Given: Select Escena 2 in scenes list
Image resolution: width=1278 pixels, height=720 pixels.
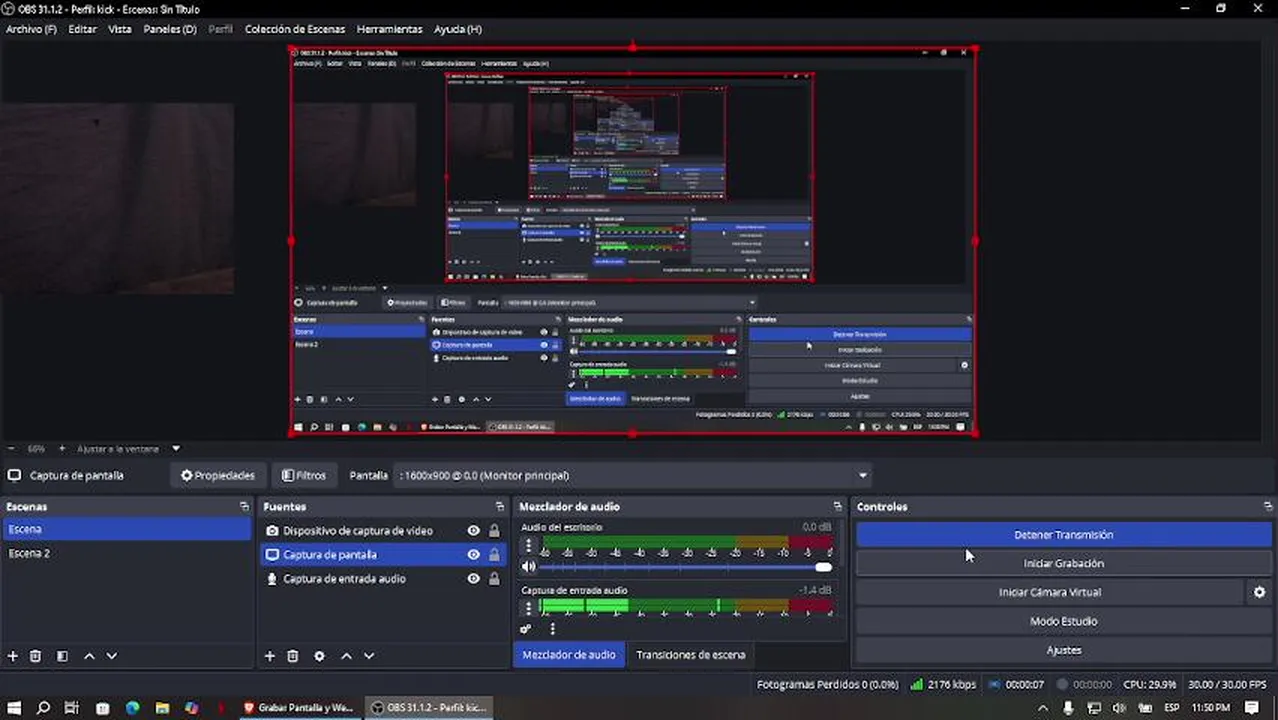Looking at the screenshot, I should [x=126, y=553].
